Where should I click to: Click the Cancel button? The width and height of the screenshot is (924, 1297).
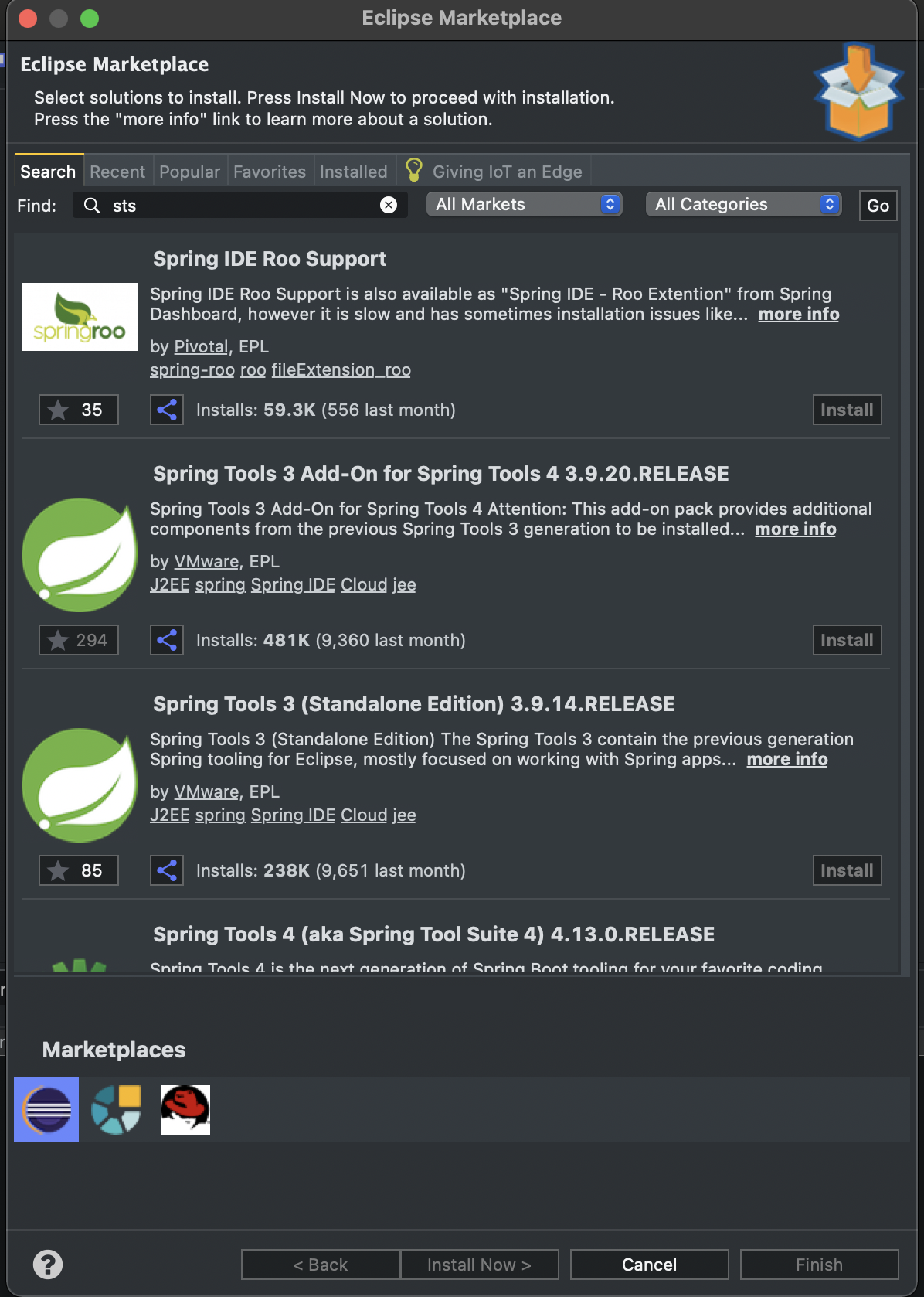[650, 1265]
